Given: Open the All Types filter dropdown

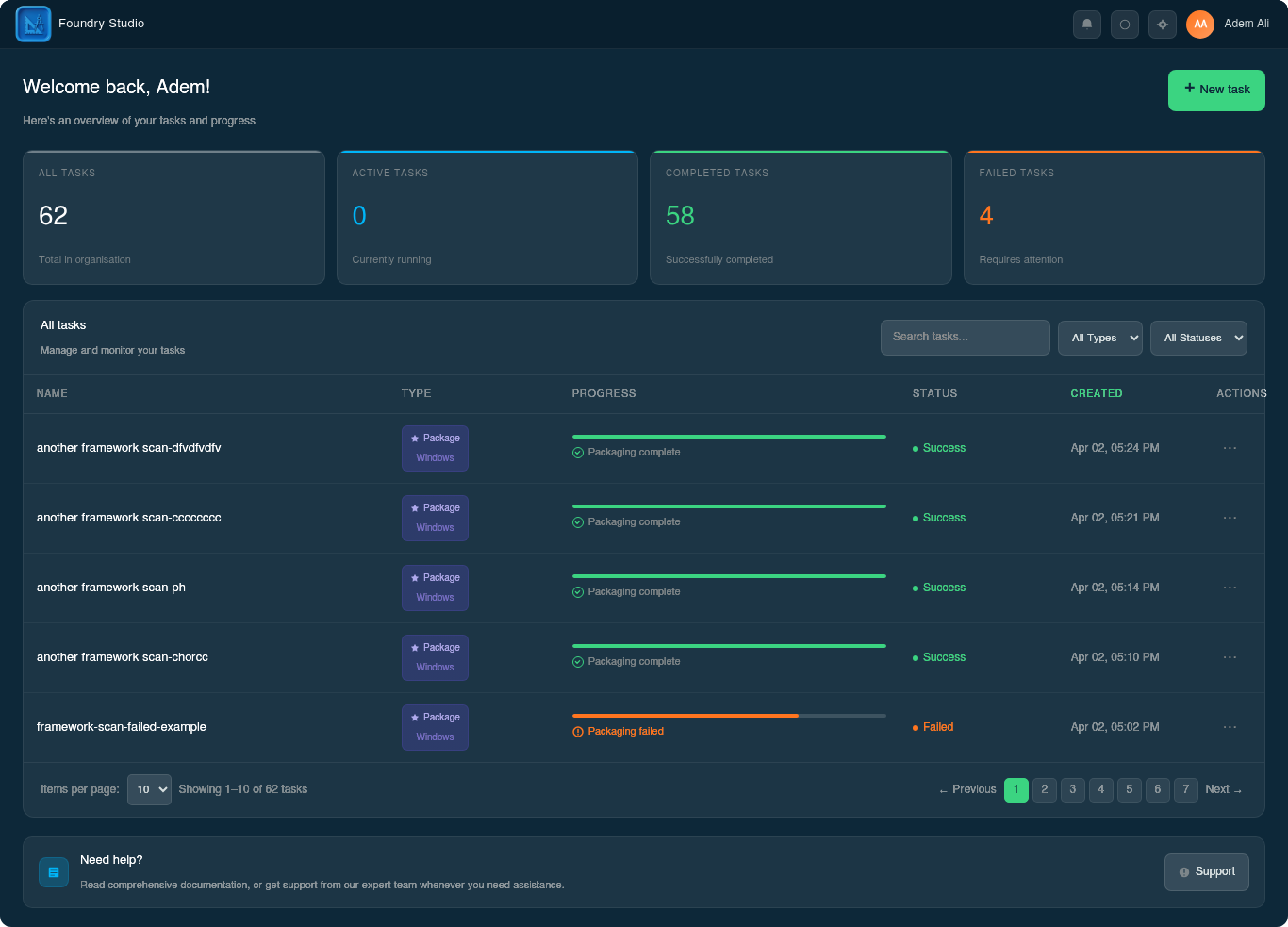Looking at the screenshot, I should coord(1100,338).
